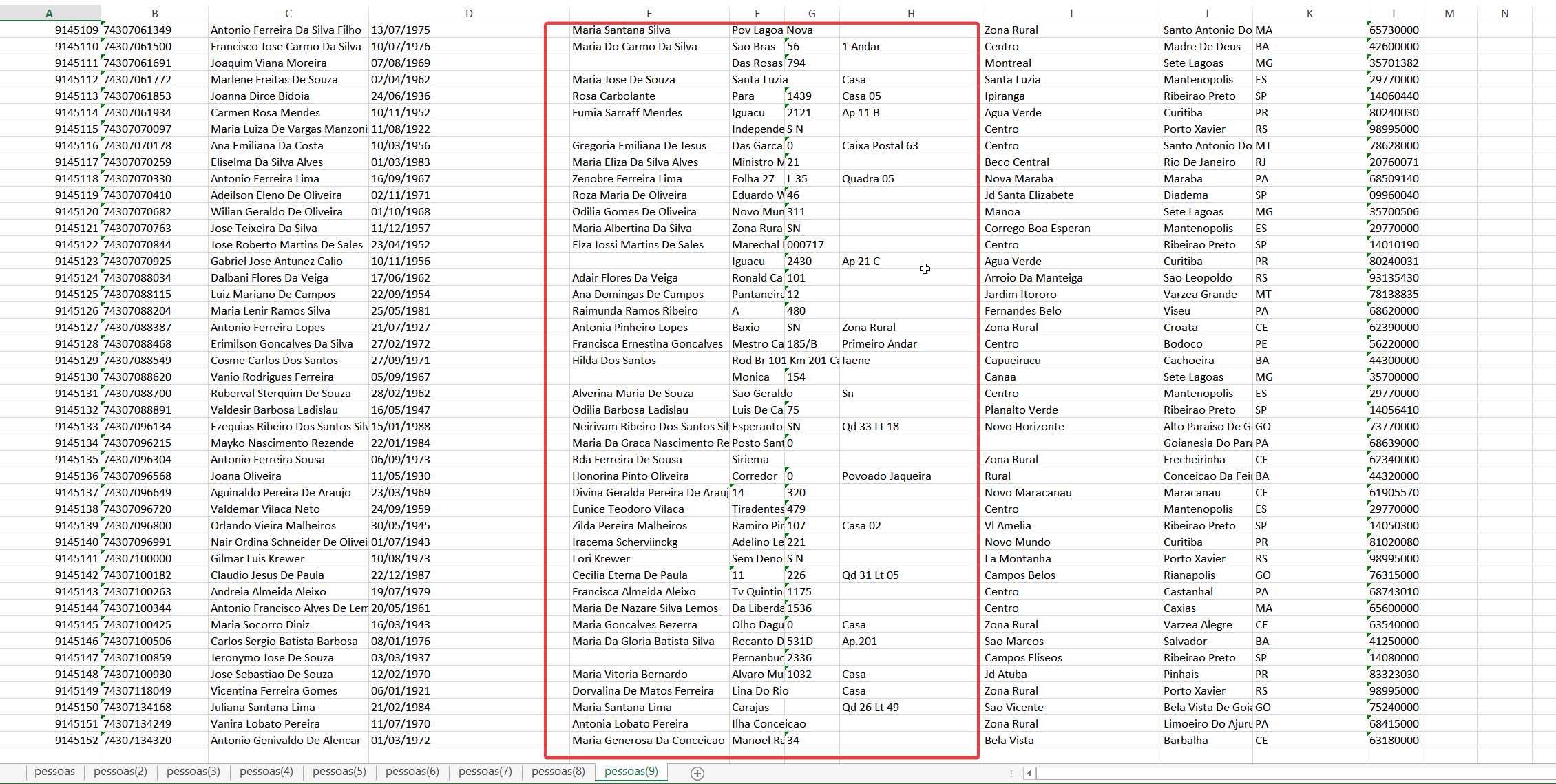Open the pessoas(4) sheet tab
Viewport: 1556px width, 784px height.
point(266,772)
